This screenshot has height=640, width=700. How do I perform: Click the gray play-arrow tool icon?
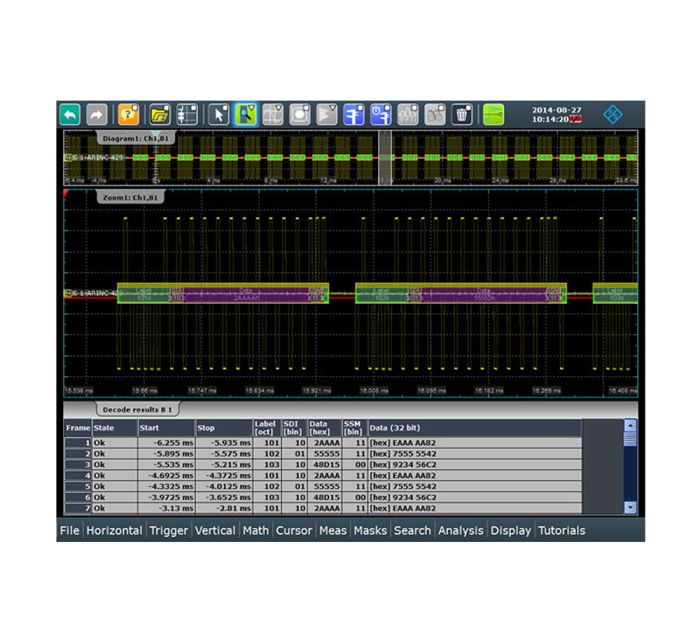(327, 115)
